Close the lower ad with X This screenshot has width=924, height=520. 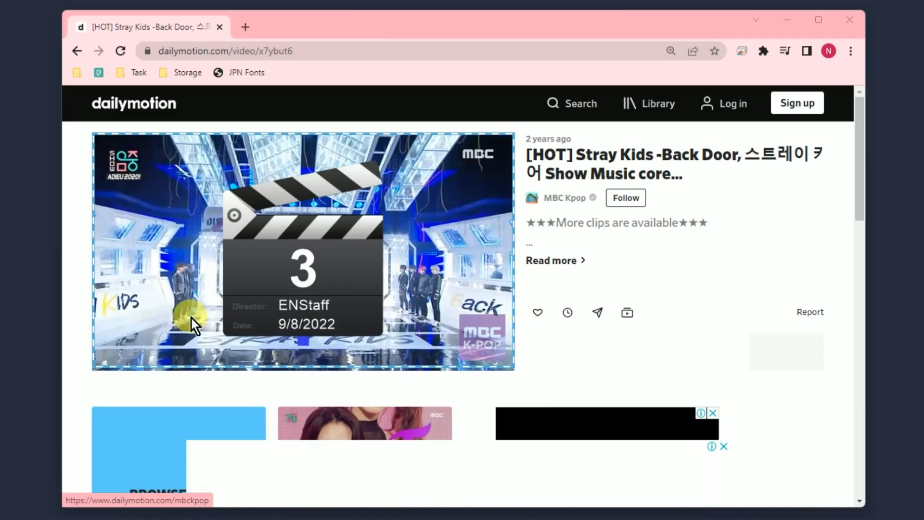point(724,447)
